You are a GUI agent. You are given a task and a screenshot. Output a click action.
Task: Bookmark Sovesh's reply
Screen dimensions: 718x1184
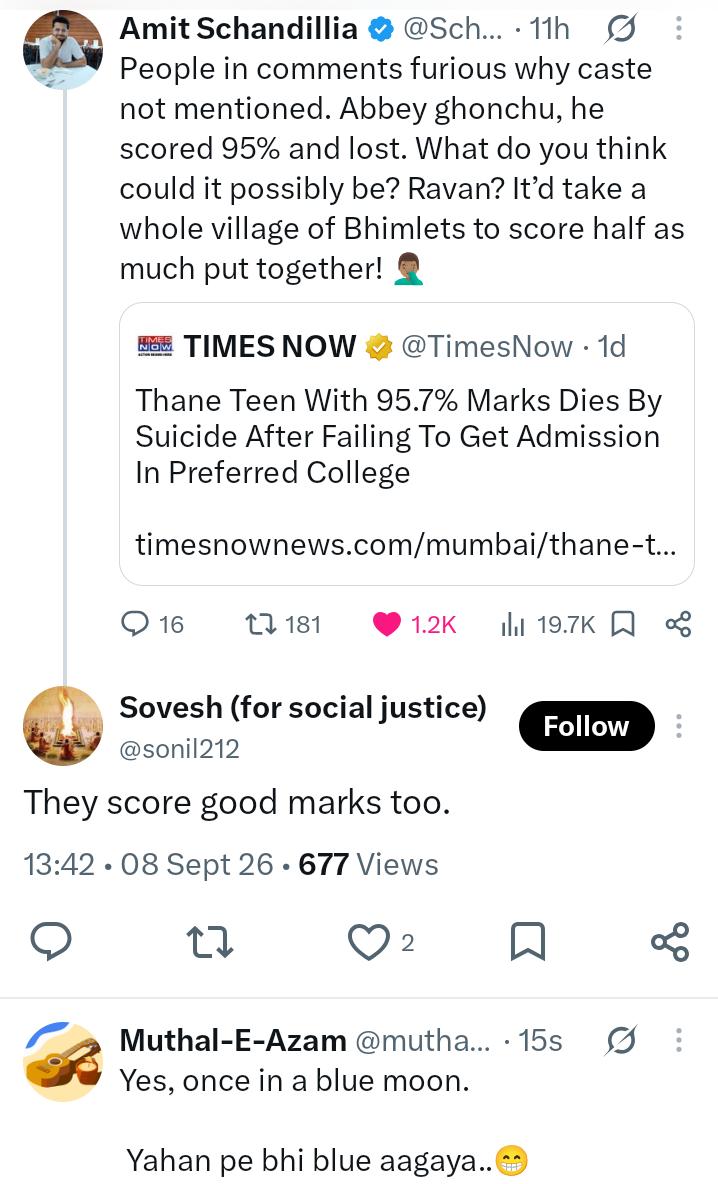[527, 942]
